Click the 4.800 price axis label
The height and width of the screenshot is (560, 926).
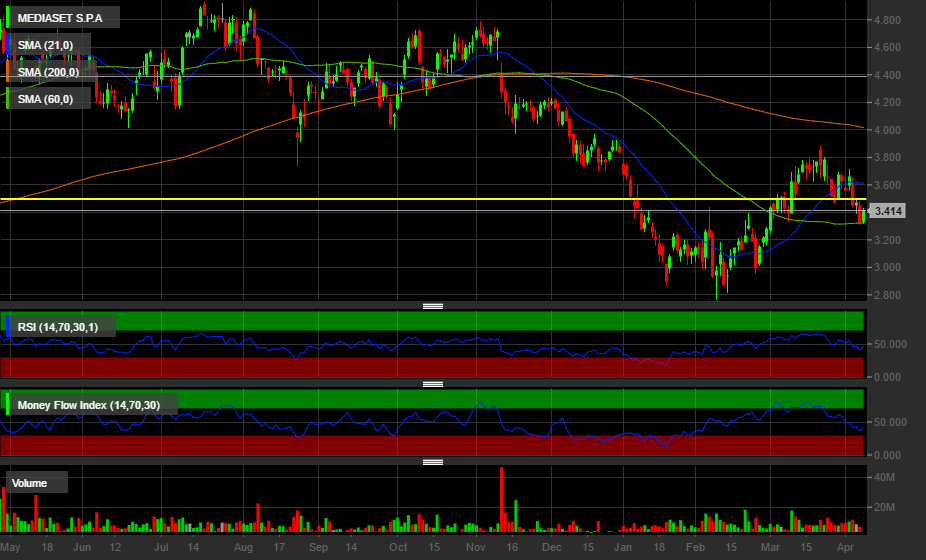coord(888,20)
